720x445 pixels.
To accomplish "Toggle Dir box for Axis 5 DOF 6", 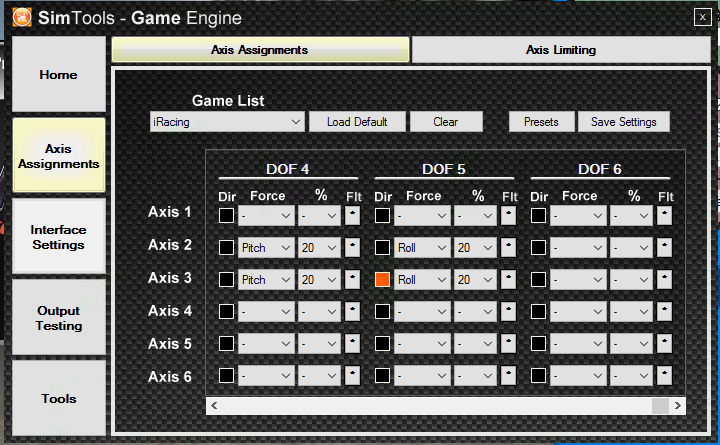I will click(x=539, y=344).
